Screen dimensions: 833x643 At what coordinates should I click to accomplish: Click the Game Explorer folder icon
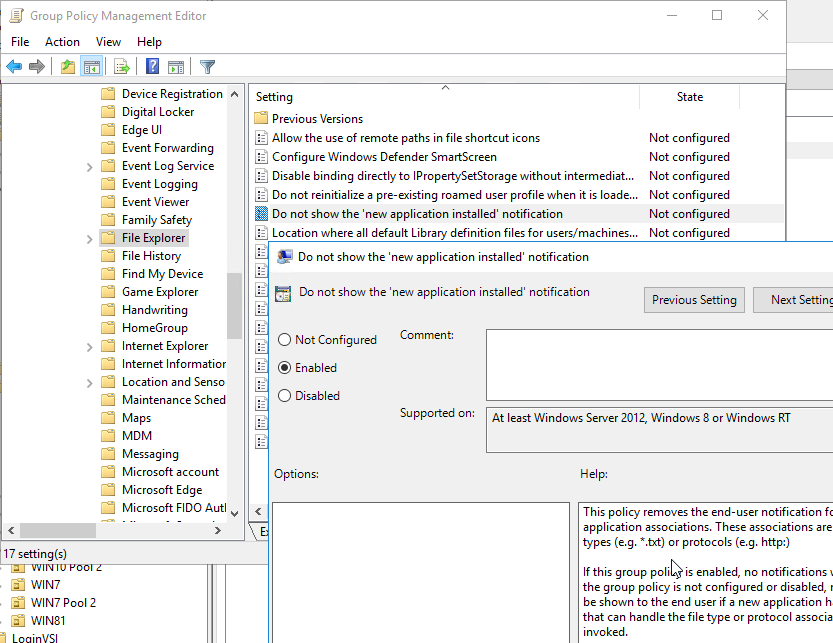(x=108, y=292)
